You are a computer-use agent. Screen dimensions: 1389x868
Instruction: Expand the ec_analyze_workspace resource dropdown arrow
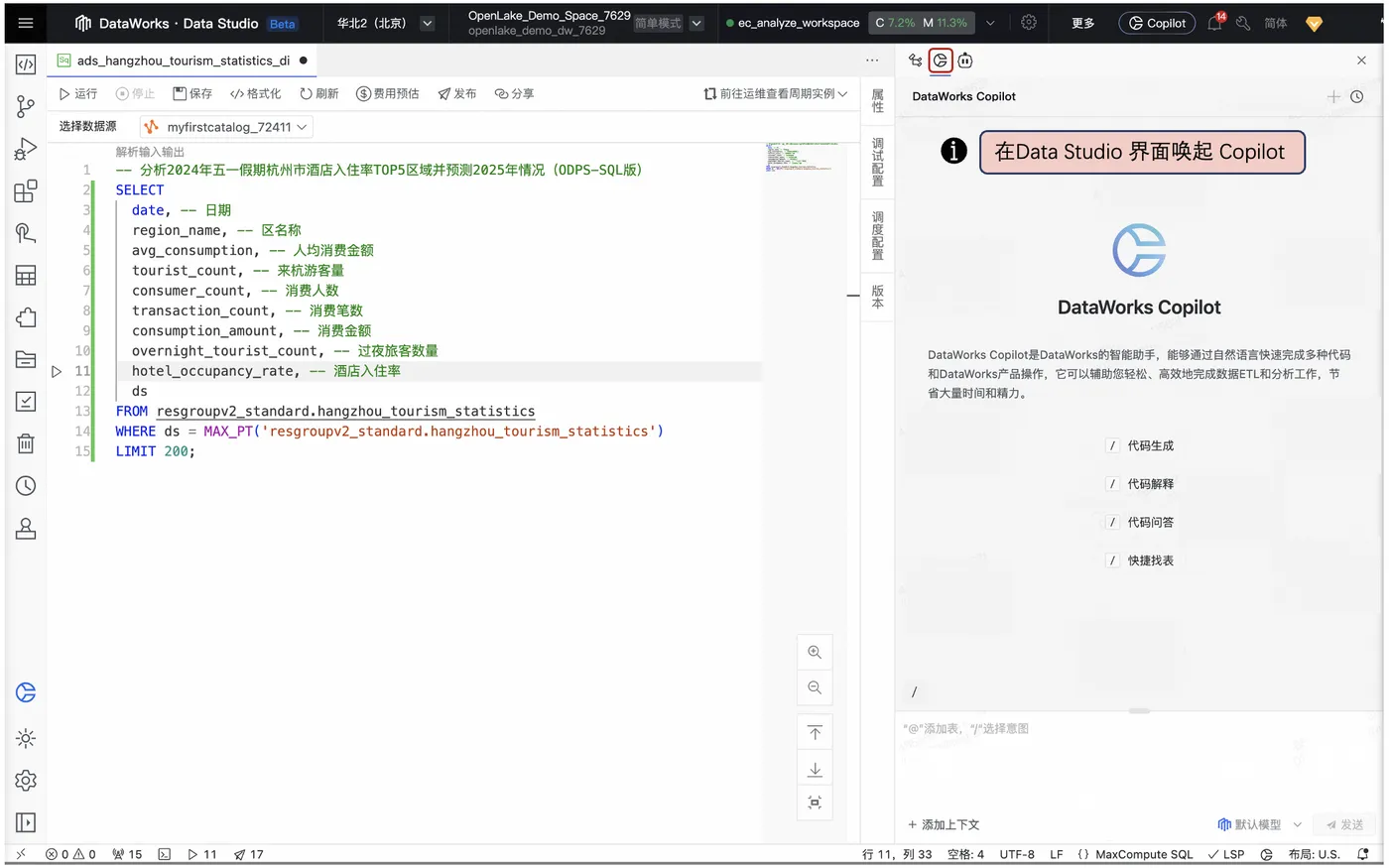989,23
